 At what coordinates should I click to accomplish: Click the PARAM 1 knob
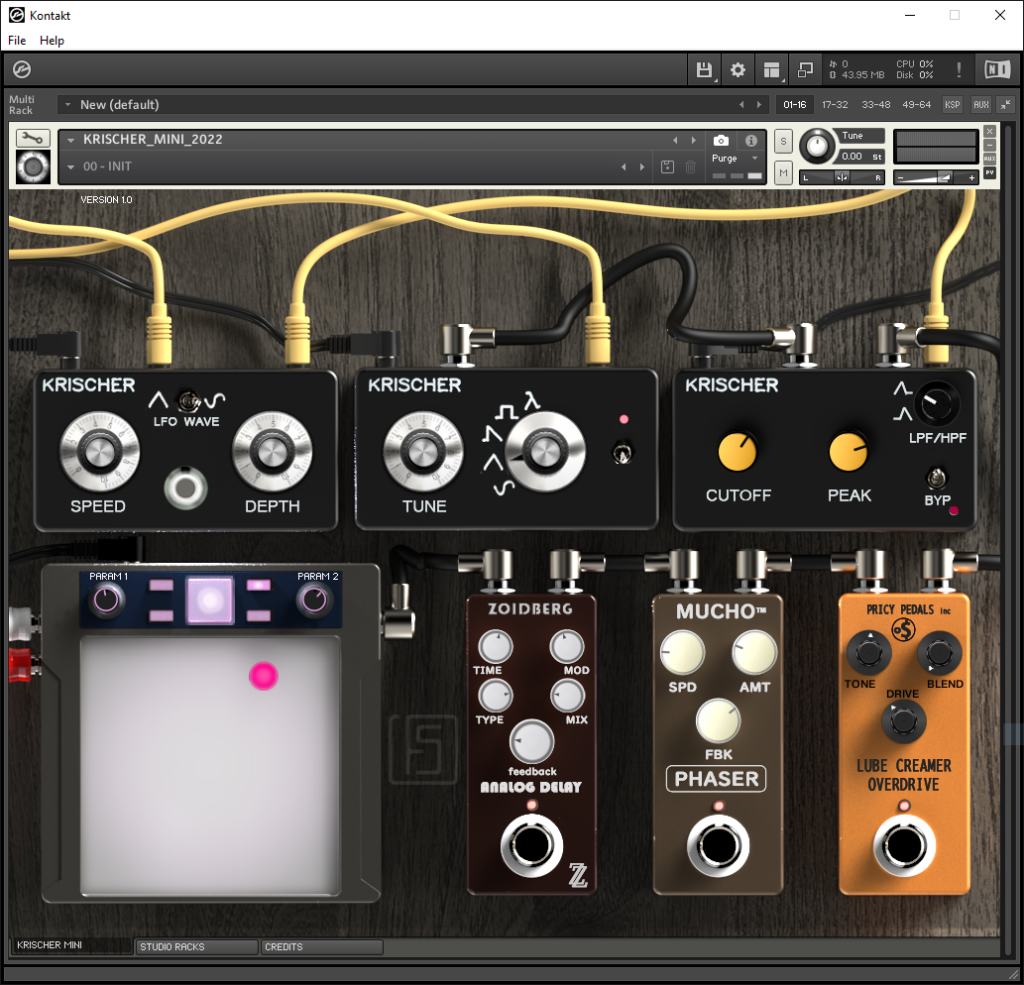point(107,600)
